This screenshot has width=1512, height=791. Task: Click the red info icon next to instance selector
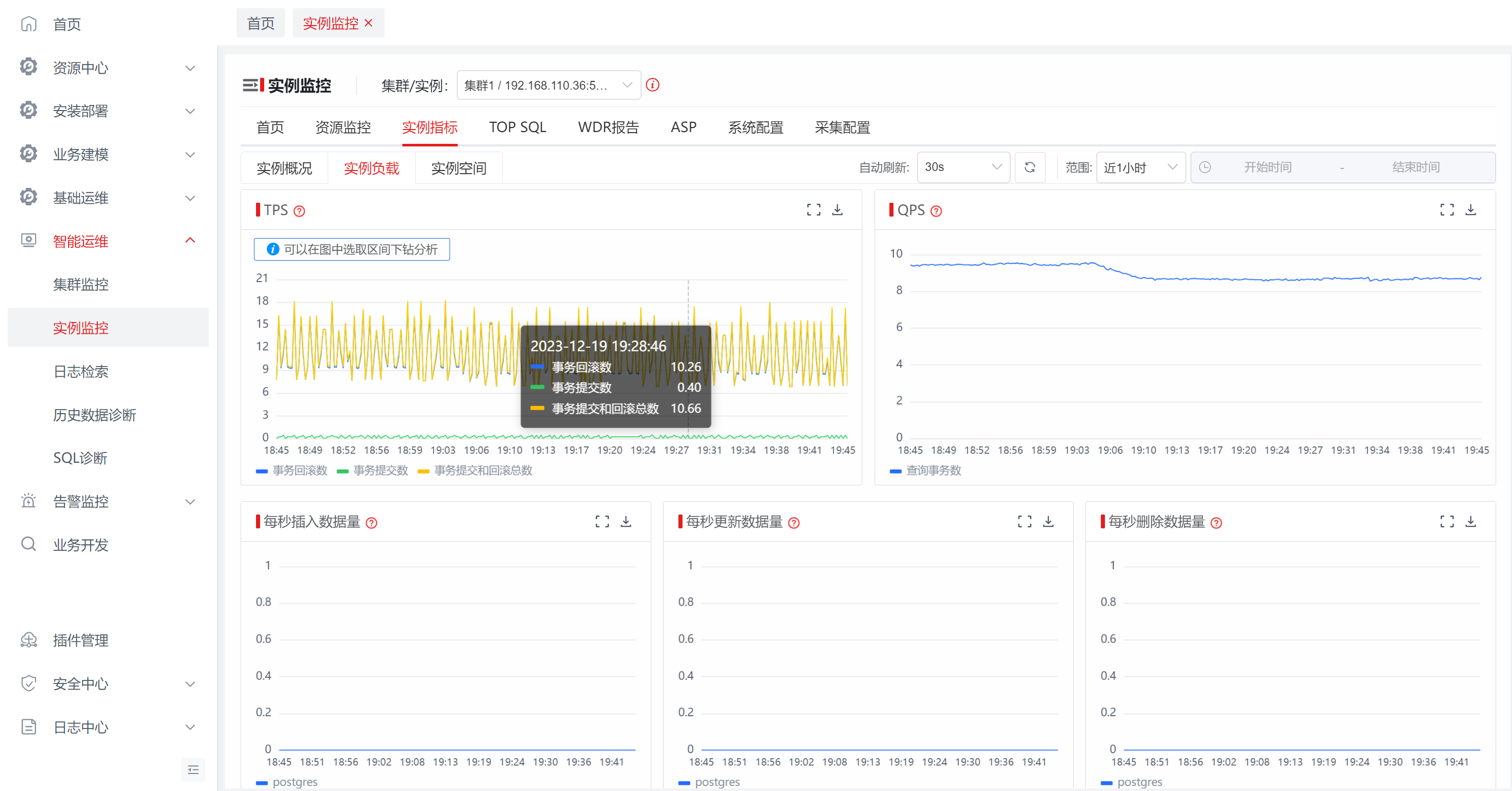652,85
